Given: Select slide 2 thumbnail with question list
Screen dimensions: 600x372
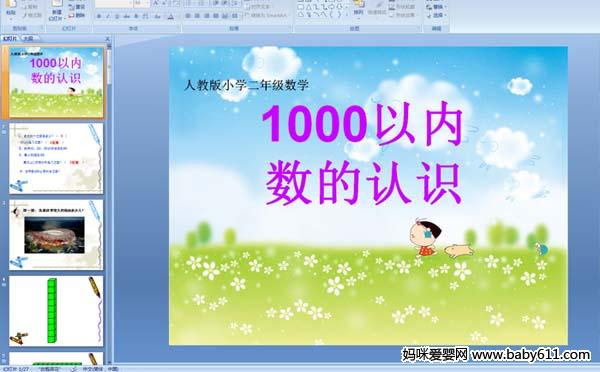Looking at the screenshot, I should point(56,158).
